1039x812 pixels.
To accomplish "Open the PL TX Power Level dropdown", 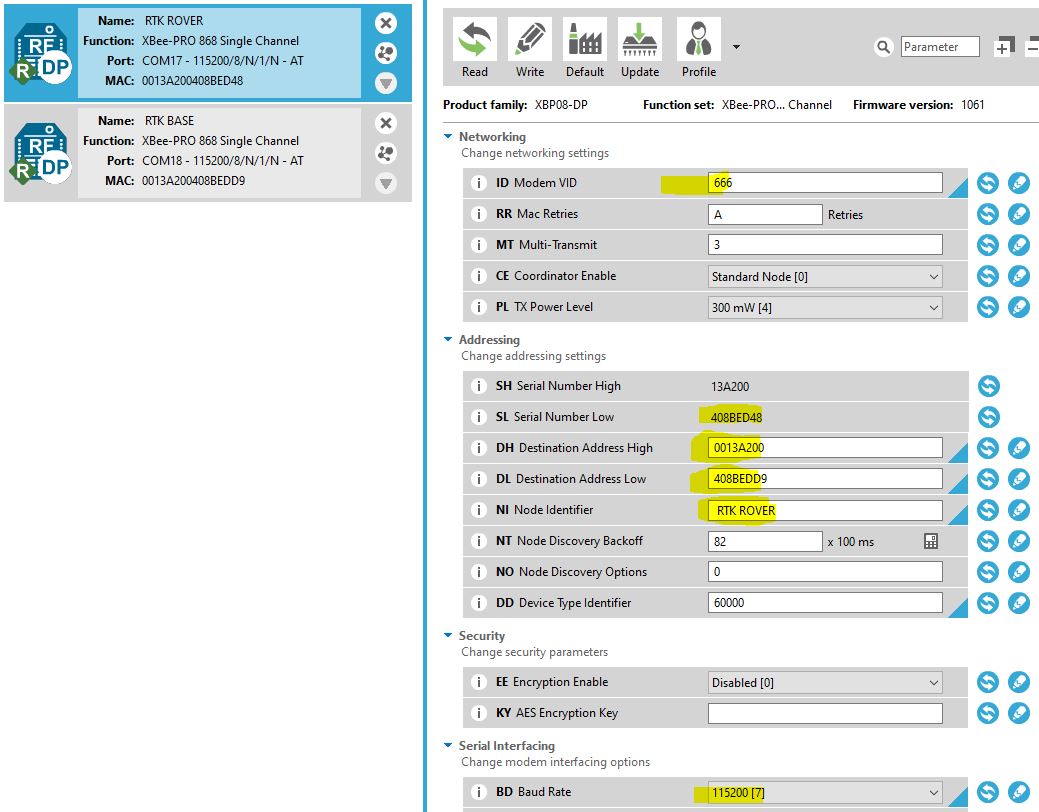I will point(825,308).
